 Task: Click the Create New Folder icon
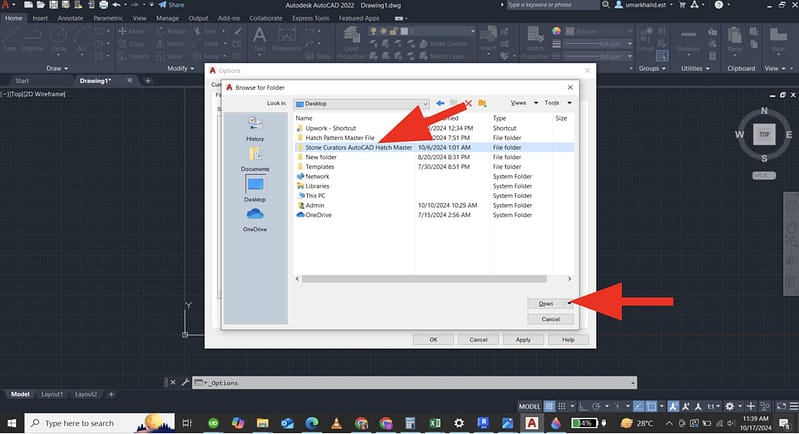481,103
